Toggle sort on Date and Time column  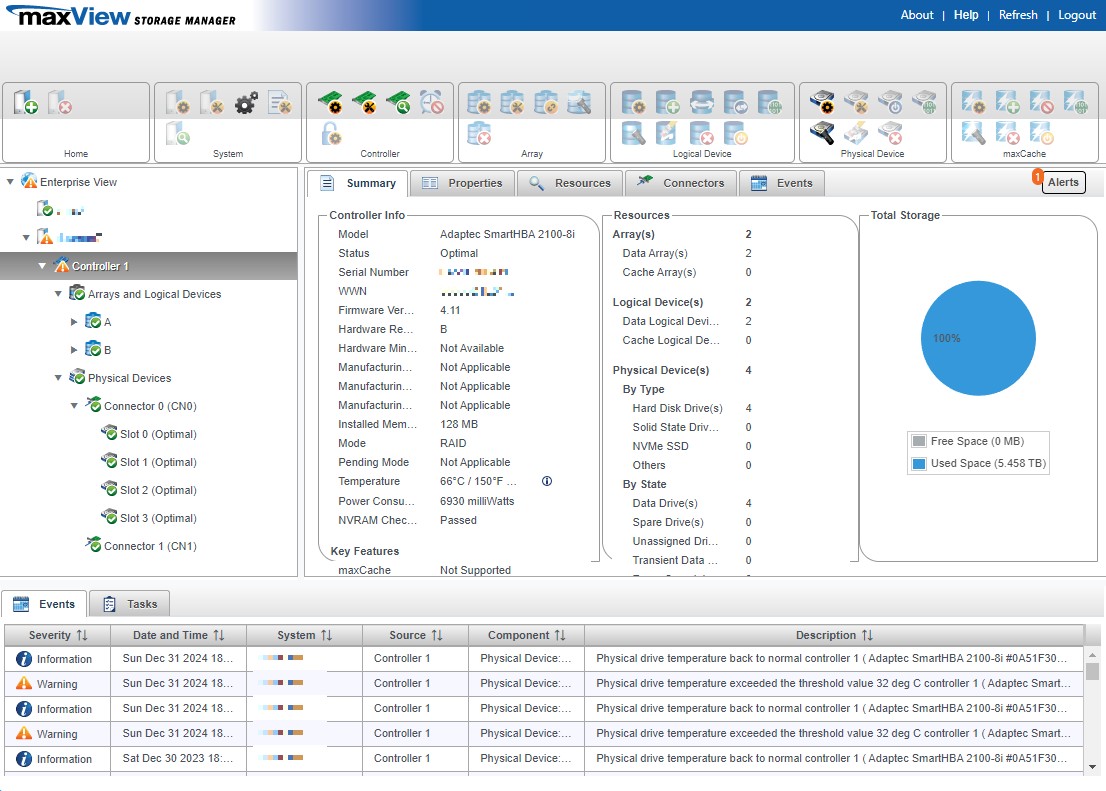[218, 635]
